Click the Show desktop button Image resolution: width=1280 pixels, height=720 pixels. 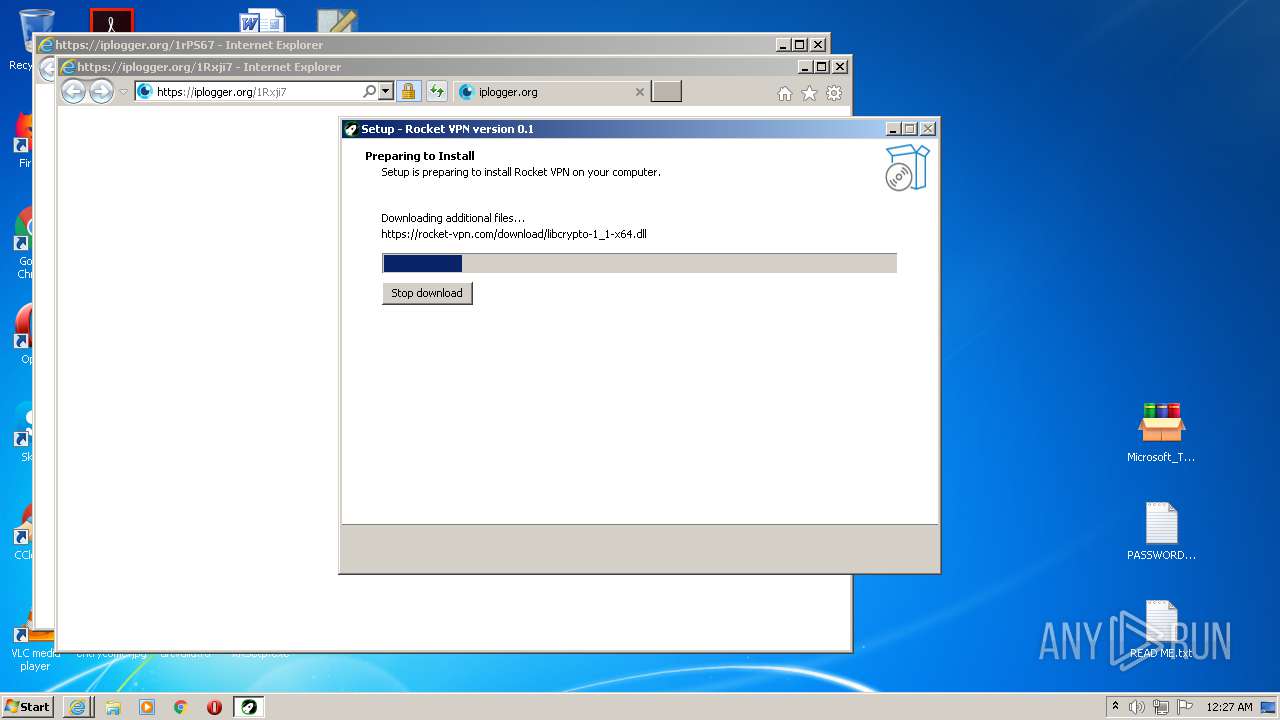click(1270, 707)
